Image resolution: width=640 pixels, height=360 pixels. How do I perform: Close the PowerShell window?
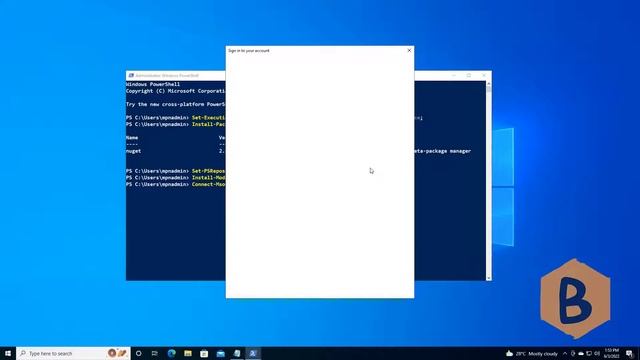(484, 76)
